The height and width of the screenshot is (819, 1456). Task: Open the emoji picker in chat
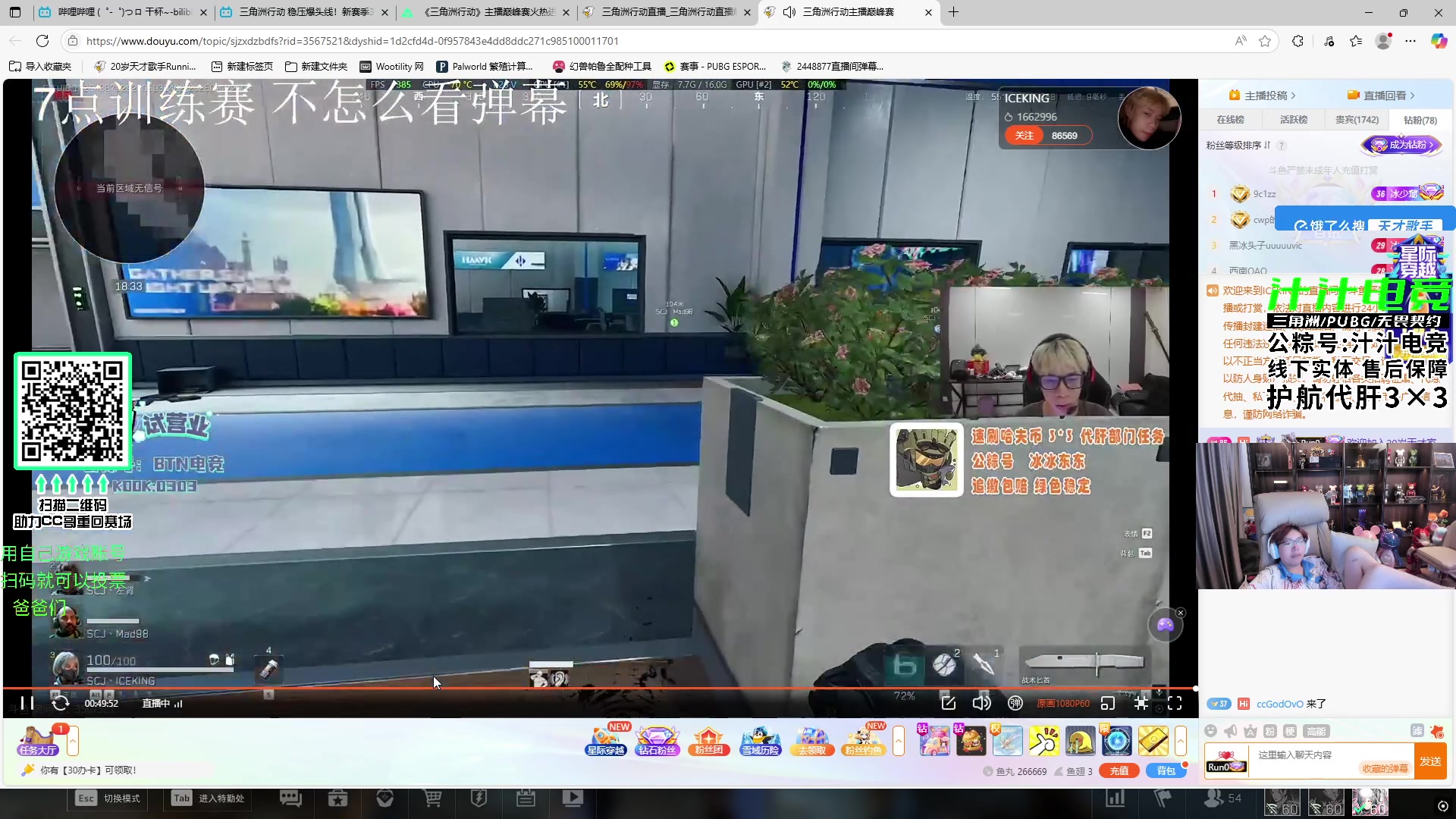pos(1210,731)
